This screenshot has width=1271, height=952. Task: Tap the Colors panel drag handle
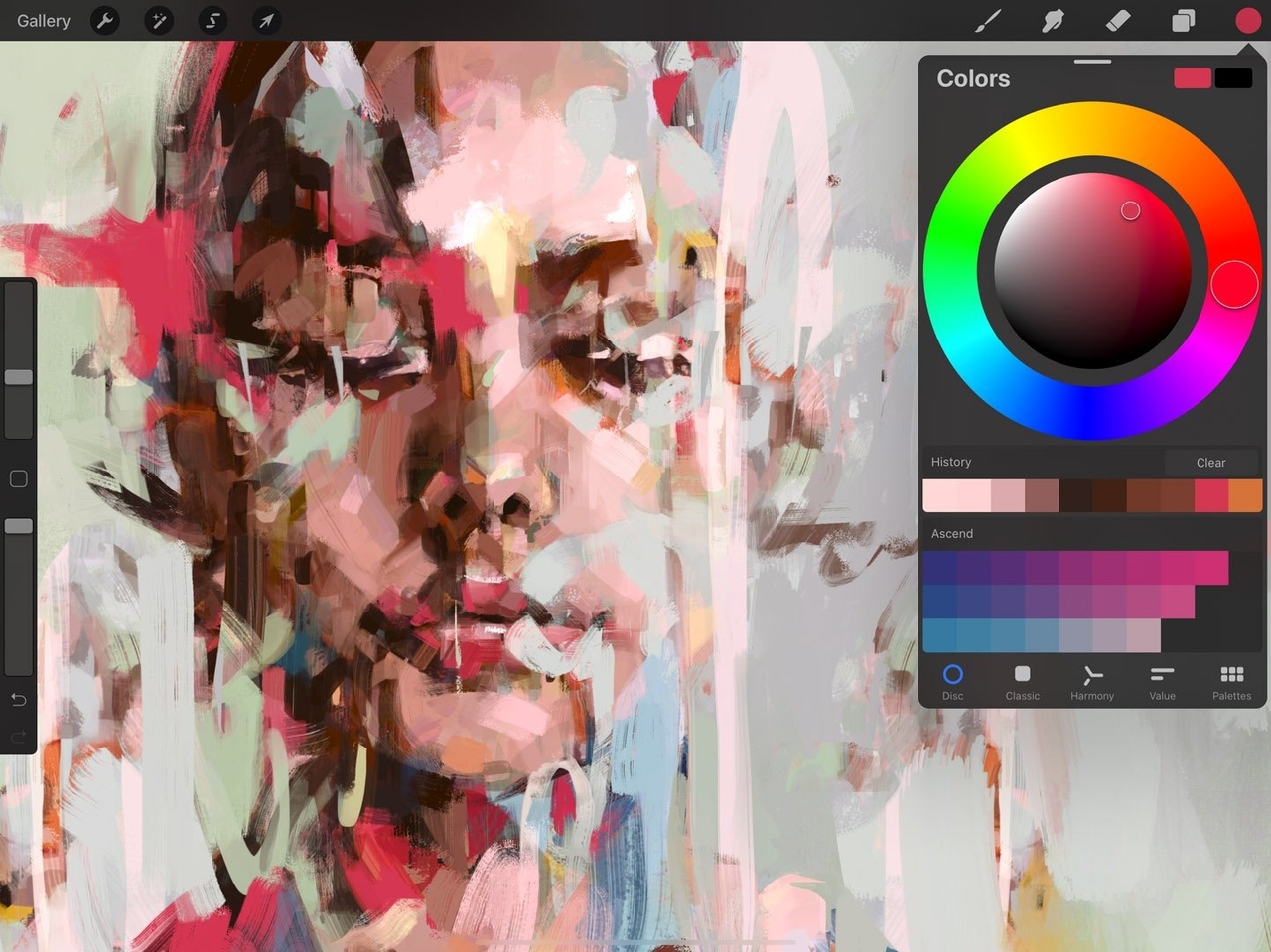click(1092, 62)
